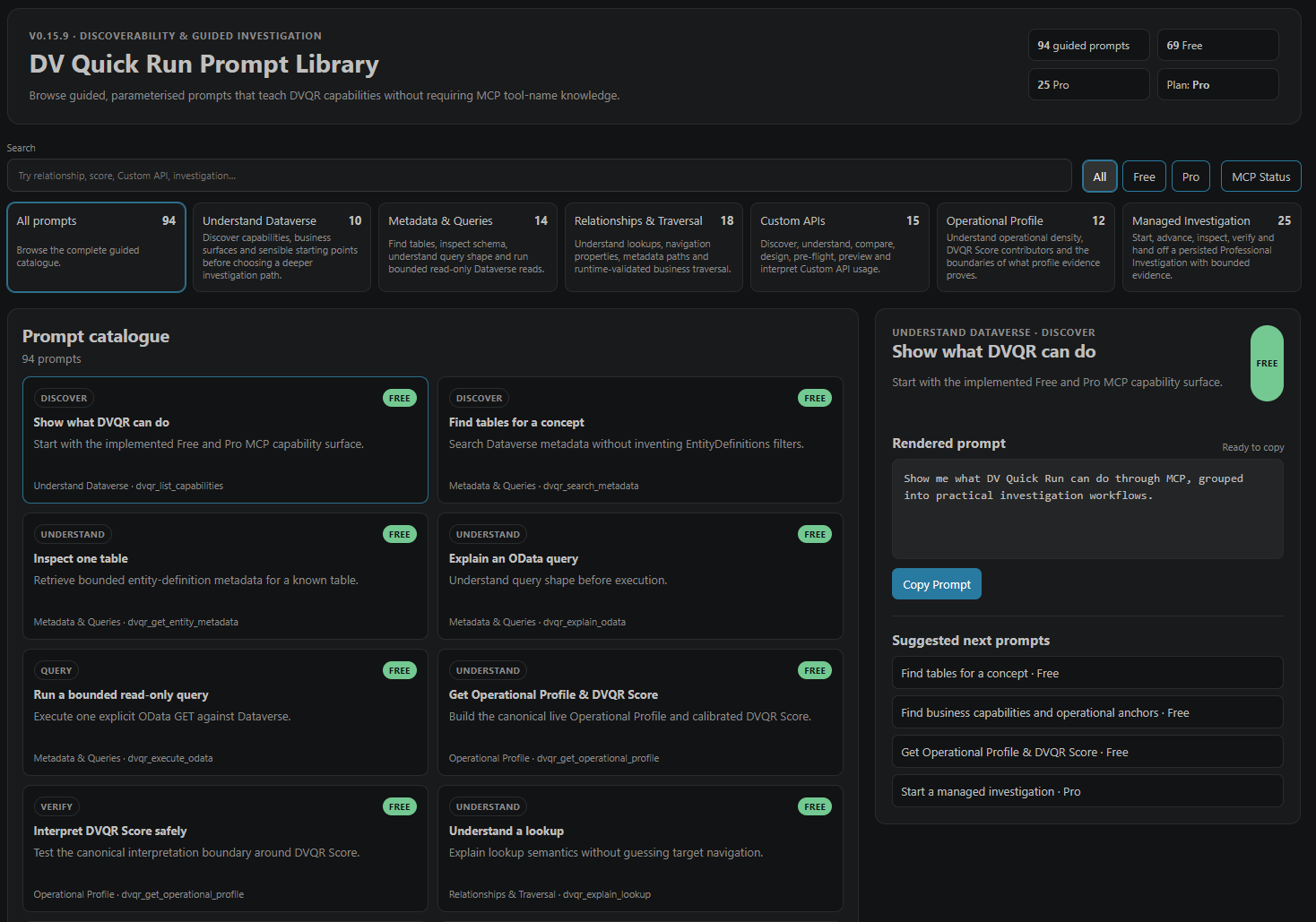This screenshot has height=922, width=1316.
Task: Select the Run a bounded read-only query card
Action: coord(225,712)
